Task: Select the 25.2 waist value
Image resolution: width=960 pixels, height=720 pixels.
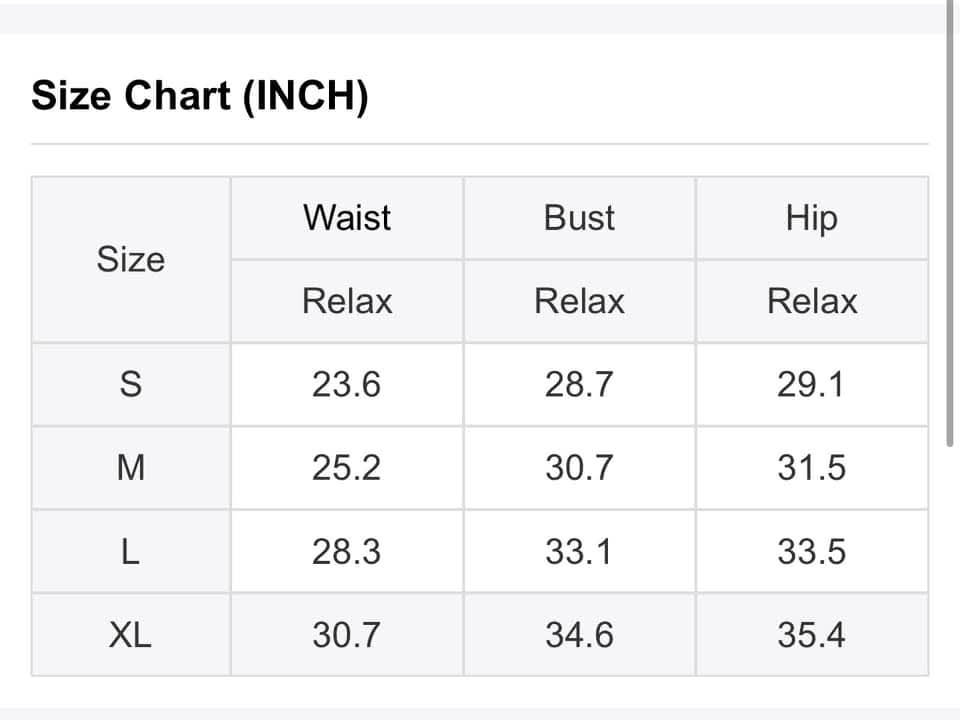Action: pos(346,467)
